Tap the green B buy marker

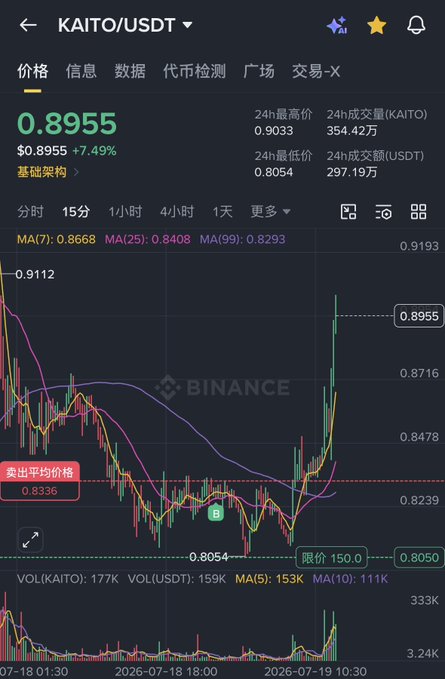point(216,514)
